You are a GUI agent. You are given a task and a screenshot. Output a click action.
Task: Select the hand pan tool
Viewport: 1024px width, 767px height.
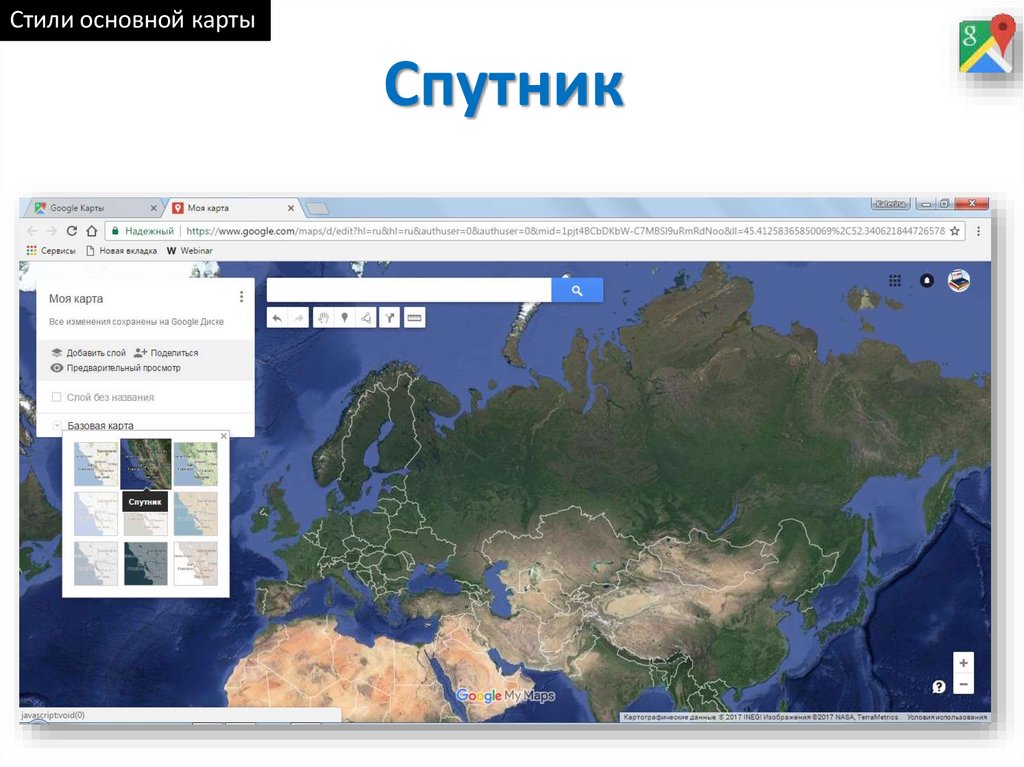point(323,318)
